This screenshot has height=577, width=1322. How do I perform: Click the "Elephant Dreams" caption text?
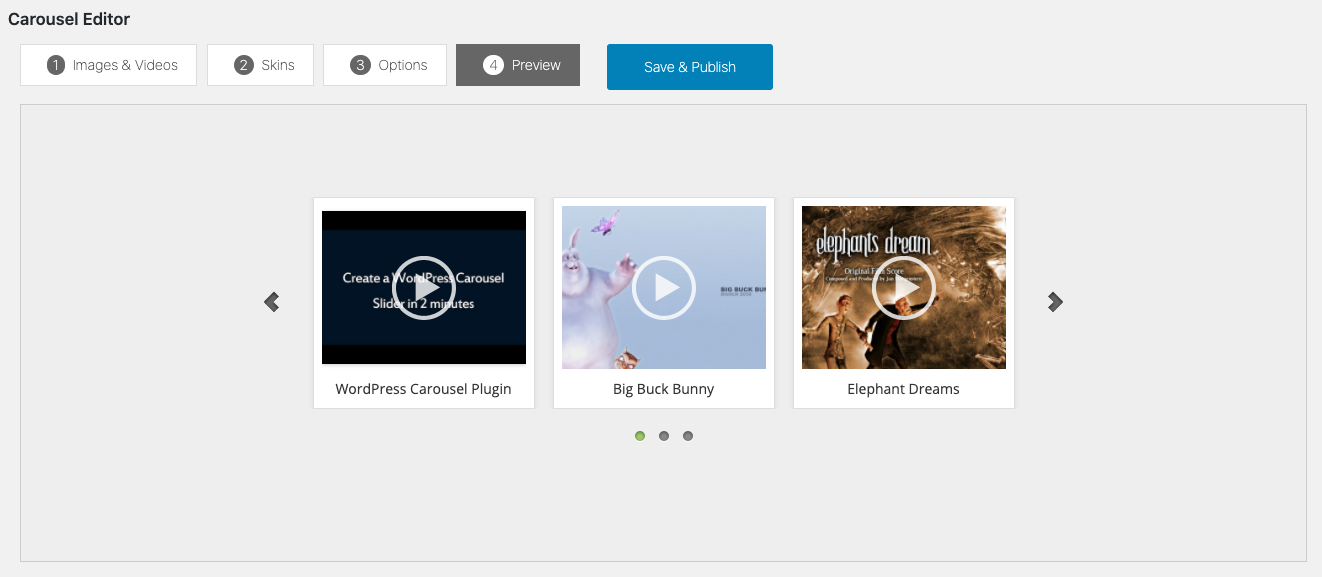click(x=903, y=389)
